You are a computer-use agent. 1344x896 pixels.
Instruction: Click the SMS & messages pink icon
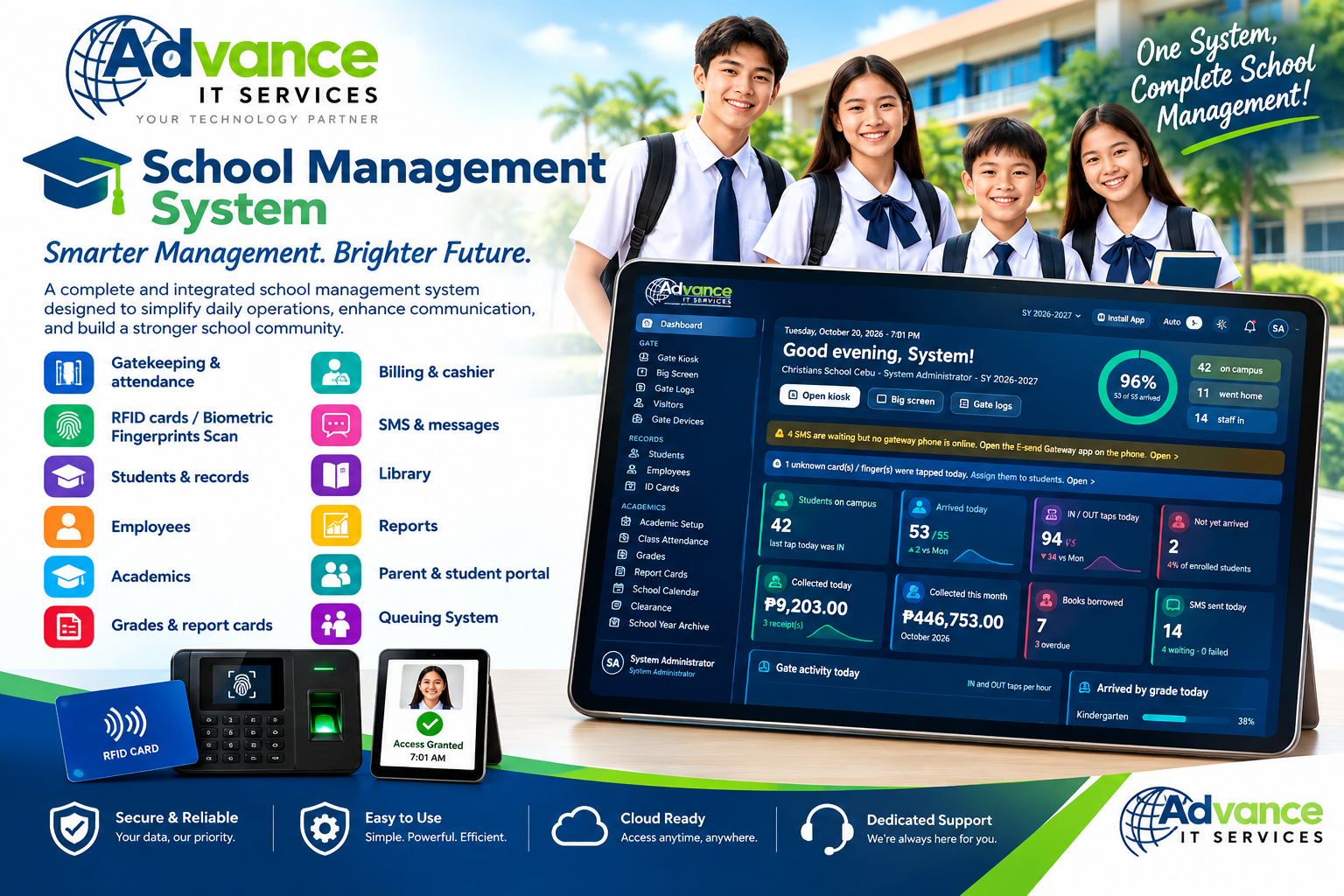point(336,425)
